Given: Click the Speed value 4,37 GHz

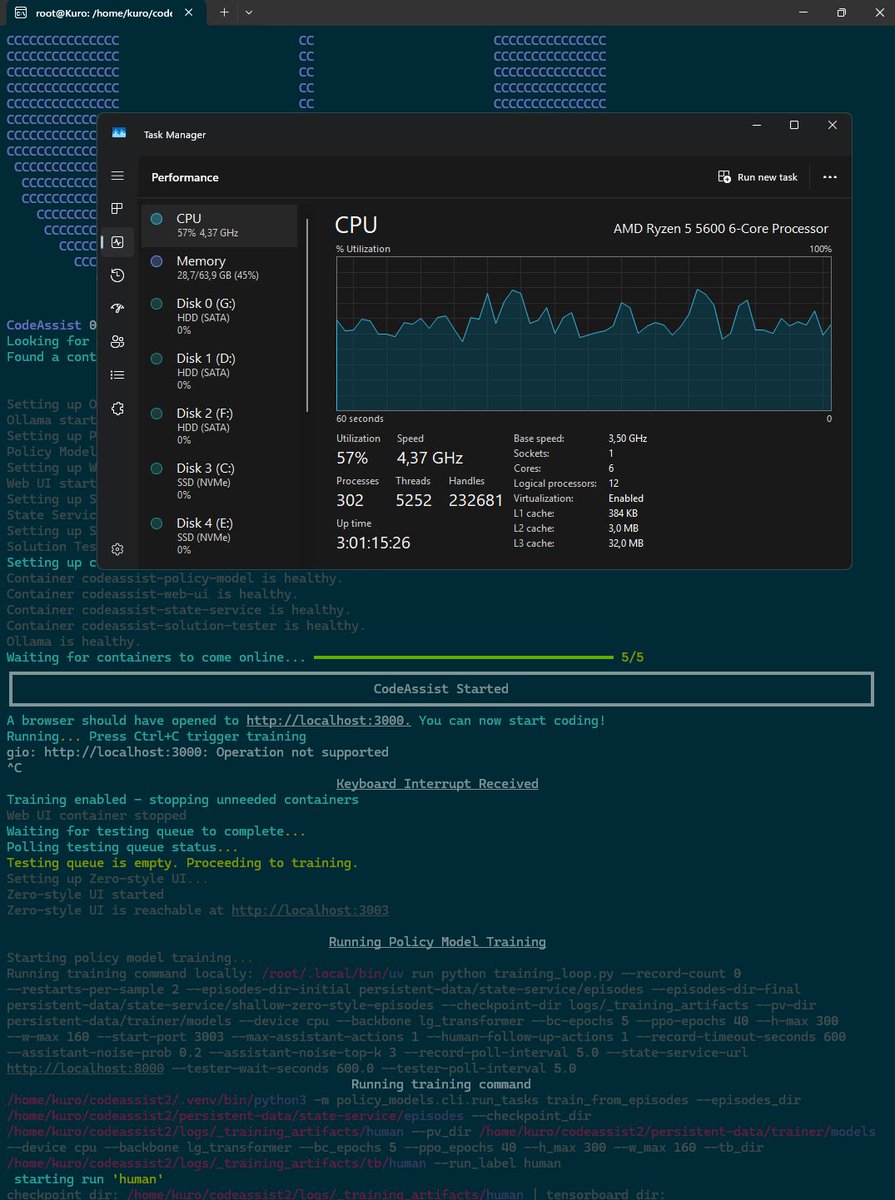Looking at the screenshot, I should [430, 458].
